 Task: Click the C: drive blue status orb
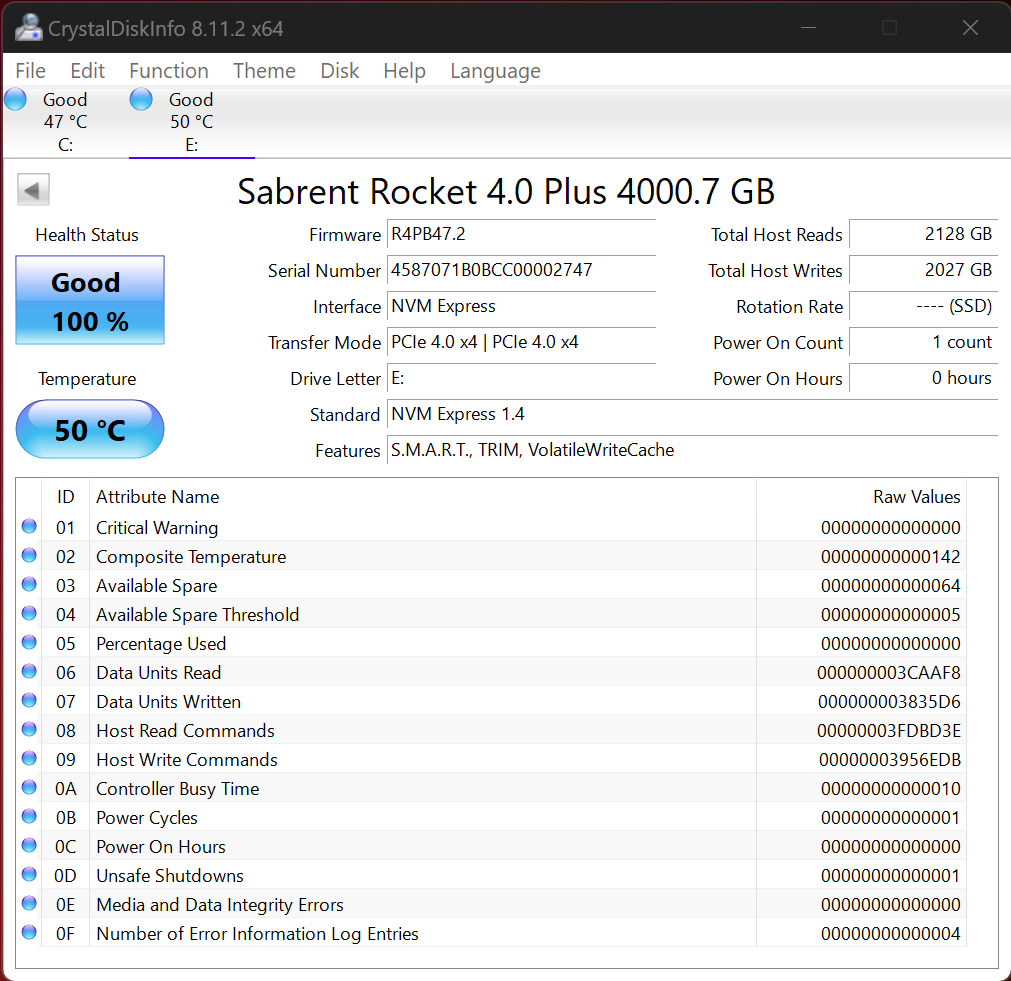click(16, 99)
